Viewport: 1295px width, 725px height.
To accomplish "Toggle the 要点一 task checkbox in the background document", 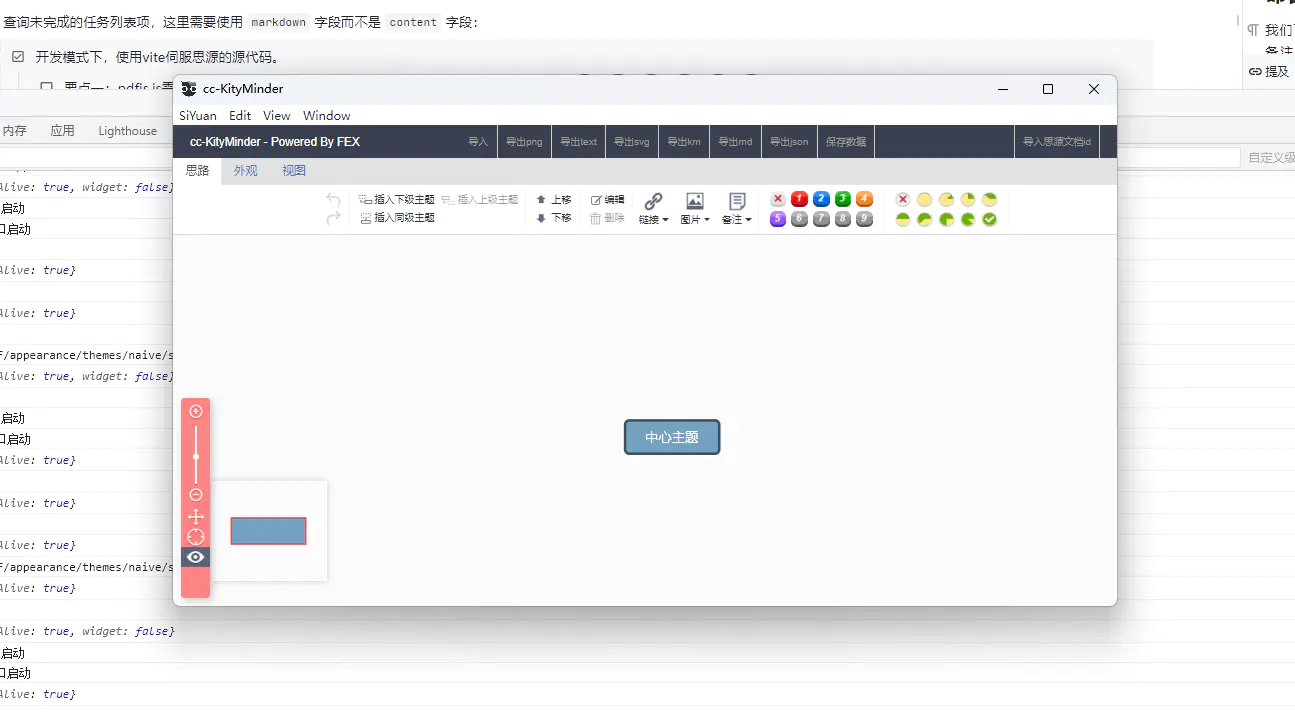I will tap(47, 87).
